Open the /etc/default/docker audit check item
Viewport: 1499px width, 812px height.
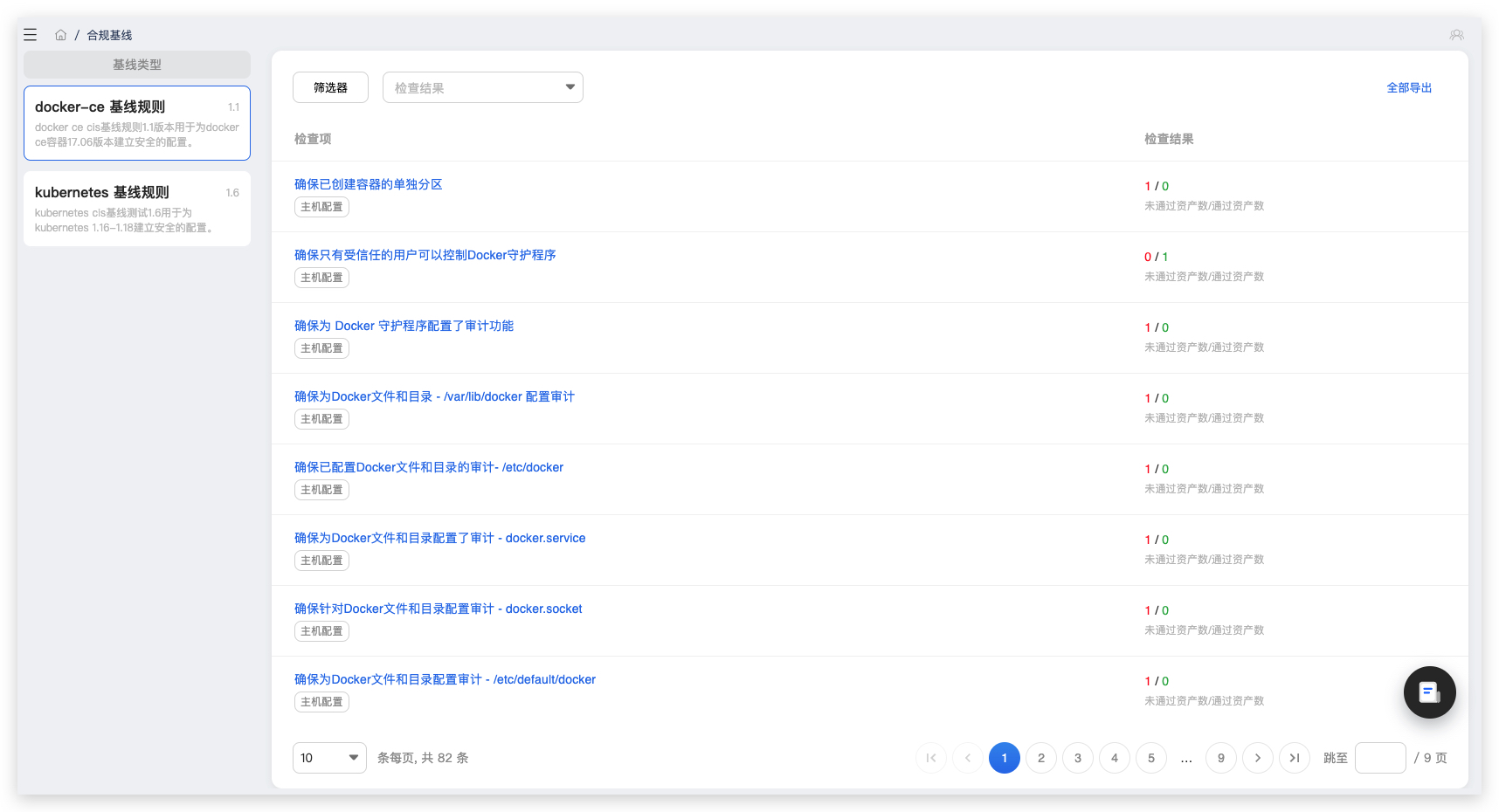[x=445, y=679]
